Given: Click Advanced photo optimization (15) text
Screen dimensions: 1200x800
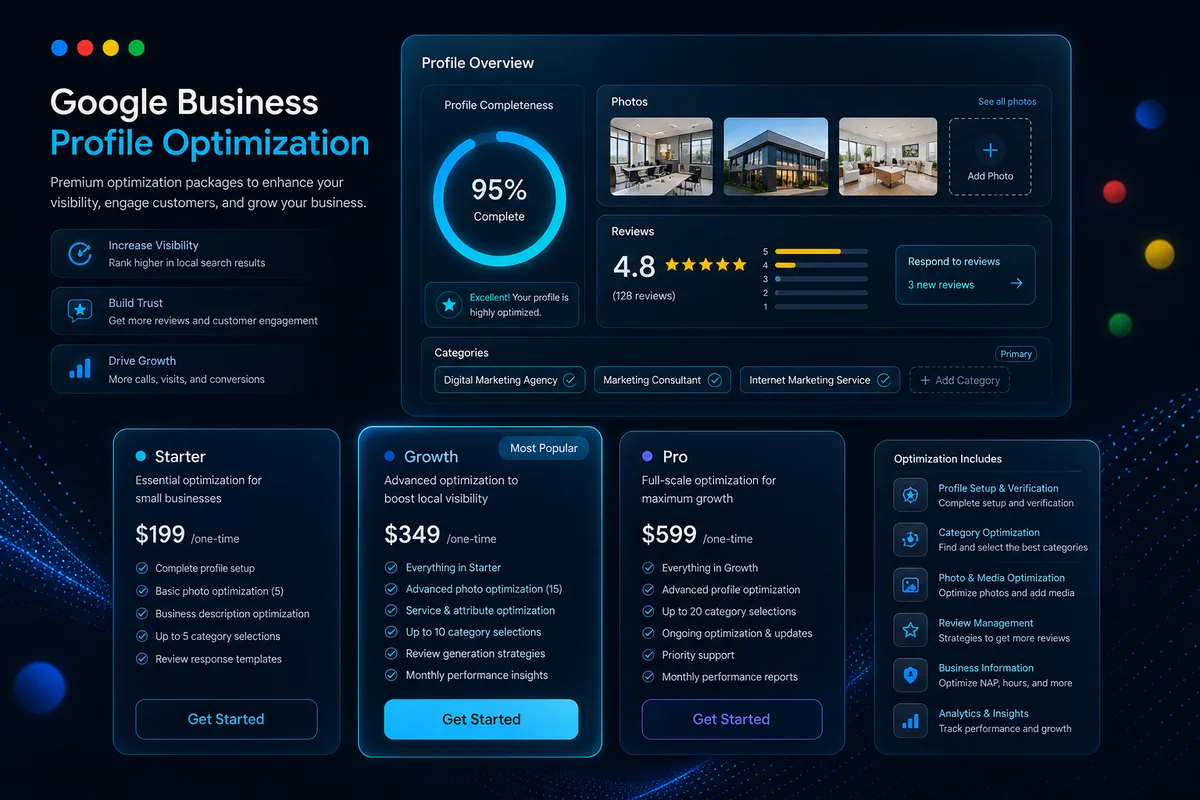Looking at the screenshot, I should tap(484, 589).
